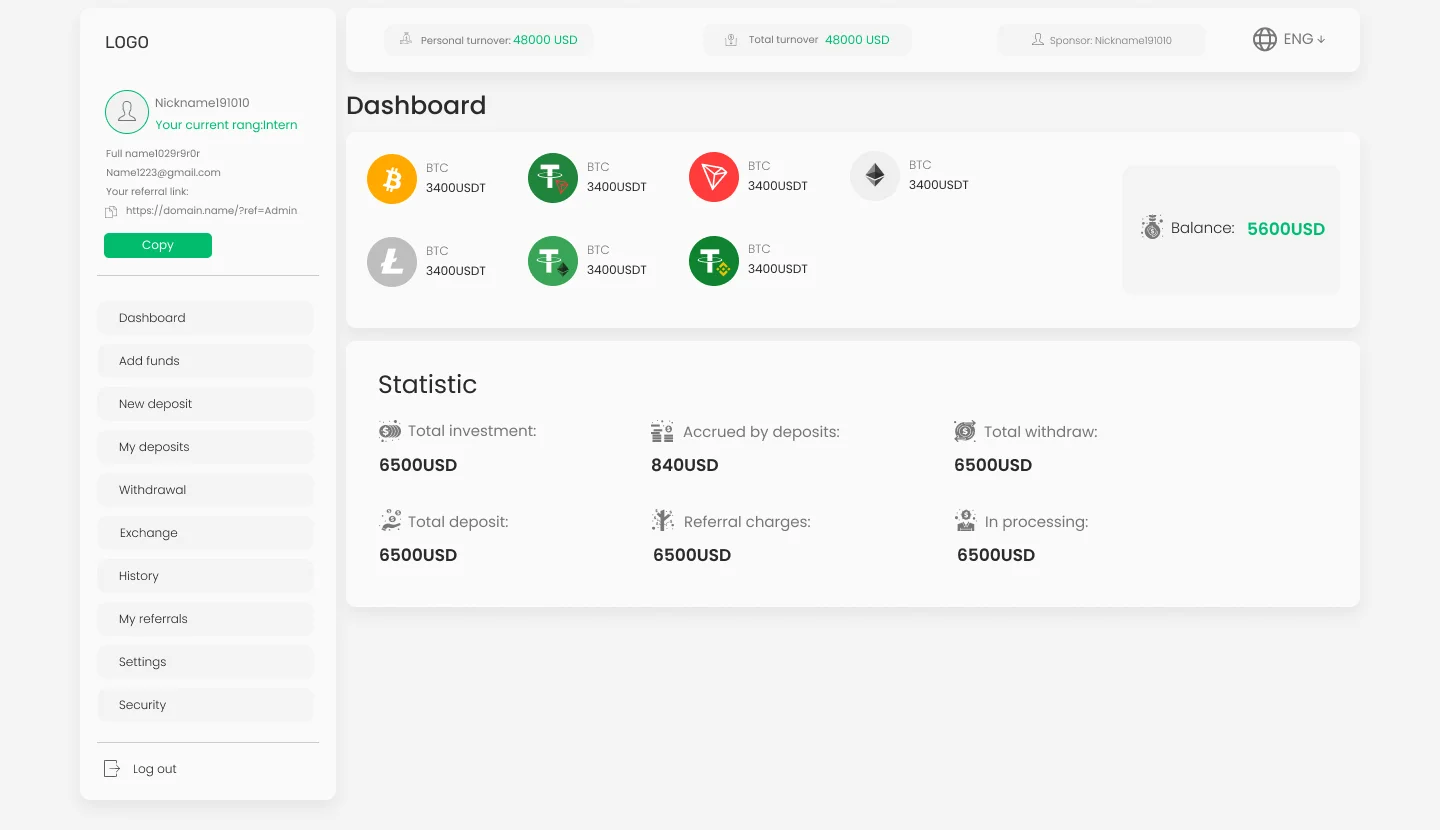
Task: Click the Total investment banknote icon
Action: pos(390,431)
